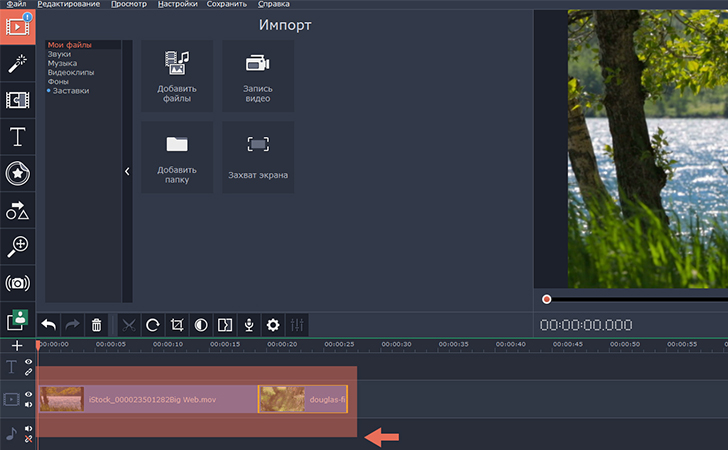Open the Filters magic wand tab
This screenshot has height=450, width=728.
(17, 63)
